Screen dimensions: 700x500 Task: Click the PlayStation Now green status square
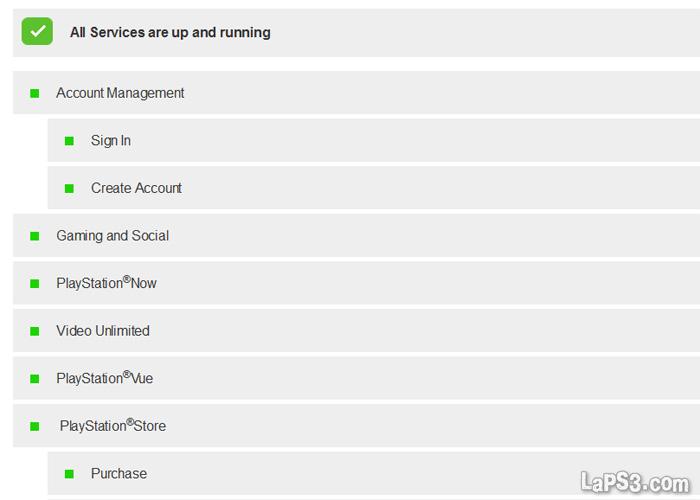[x=35, y=284]
